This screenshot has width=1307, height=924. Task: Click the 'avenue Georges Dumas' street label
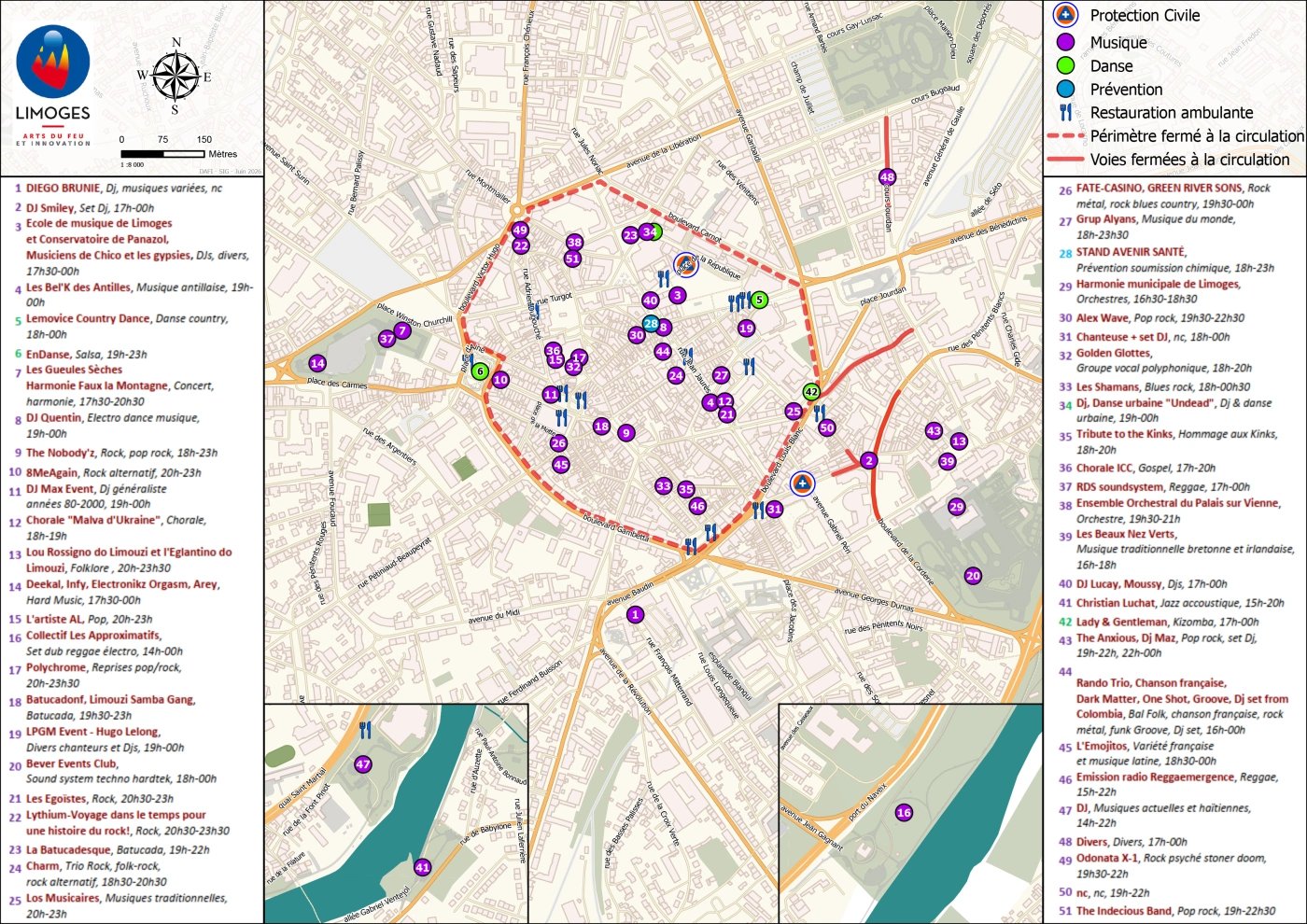coord(874,599)
